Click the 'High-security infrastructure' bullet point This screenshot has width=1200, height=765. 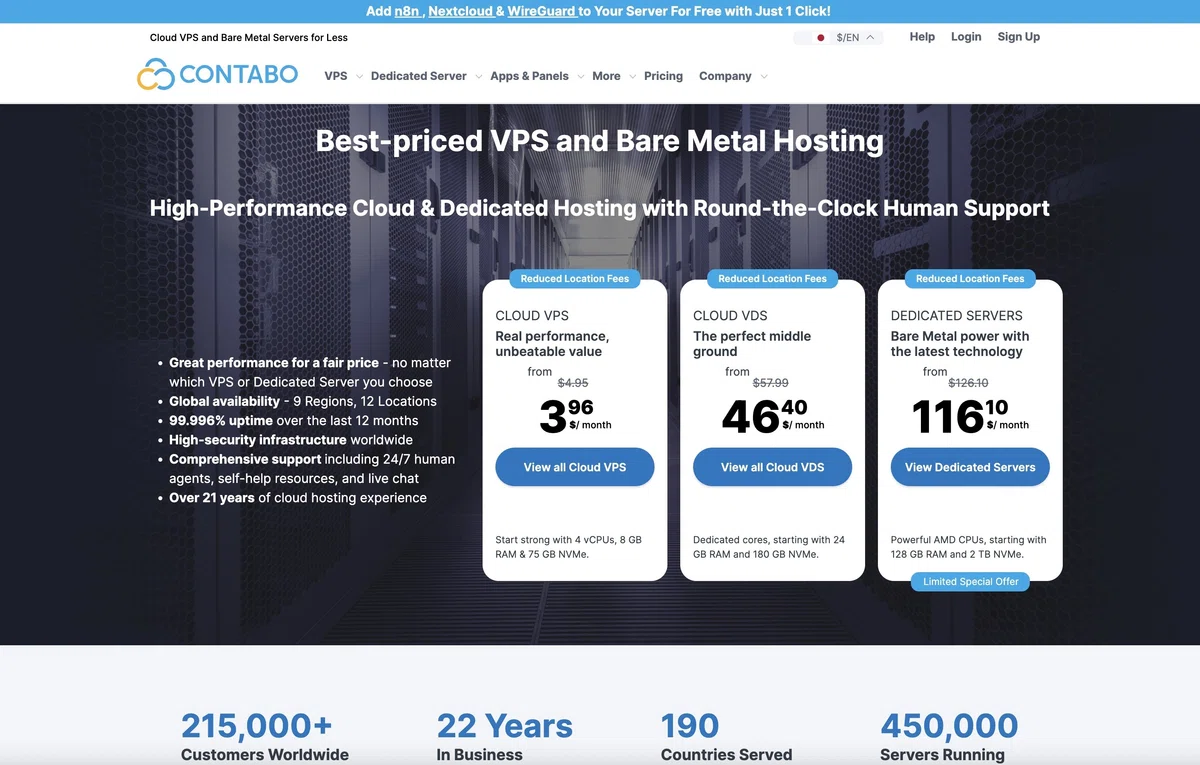tap(291, 440)
